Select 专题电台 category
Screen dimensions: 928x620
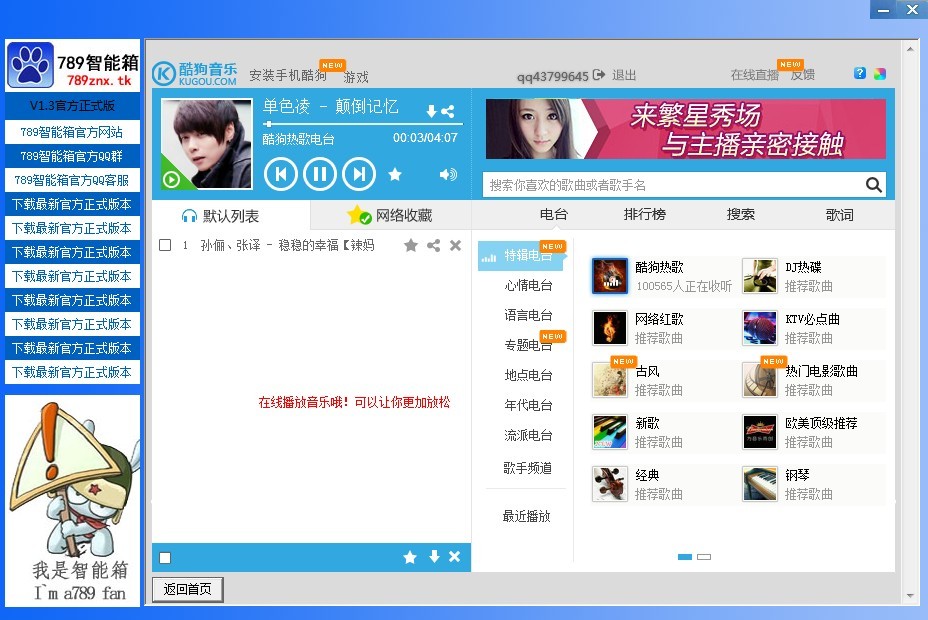528,345
